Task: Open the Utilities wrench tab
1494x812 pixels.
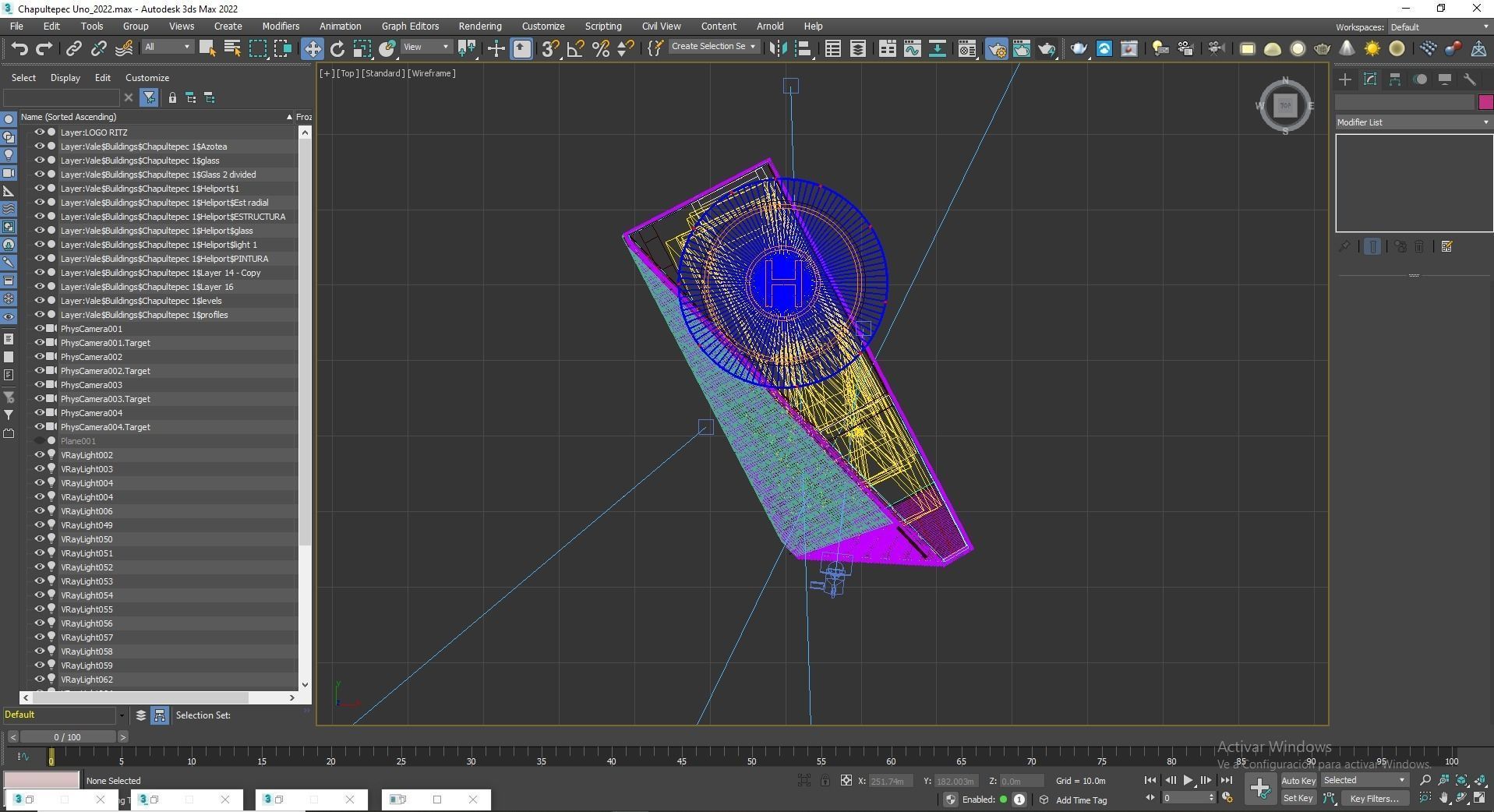Action: click(1470, 79)
